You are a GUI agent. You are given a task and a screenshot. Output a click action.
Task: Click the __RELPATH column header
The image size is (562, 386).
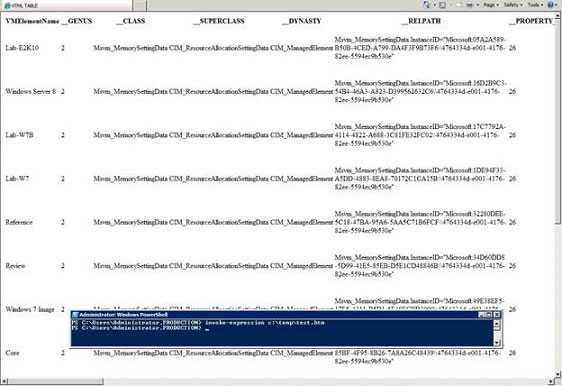point(421,21)
